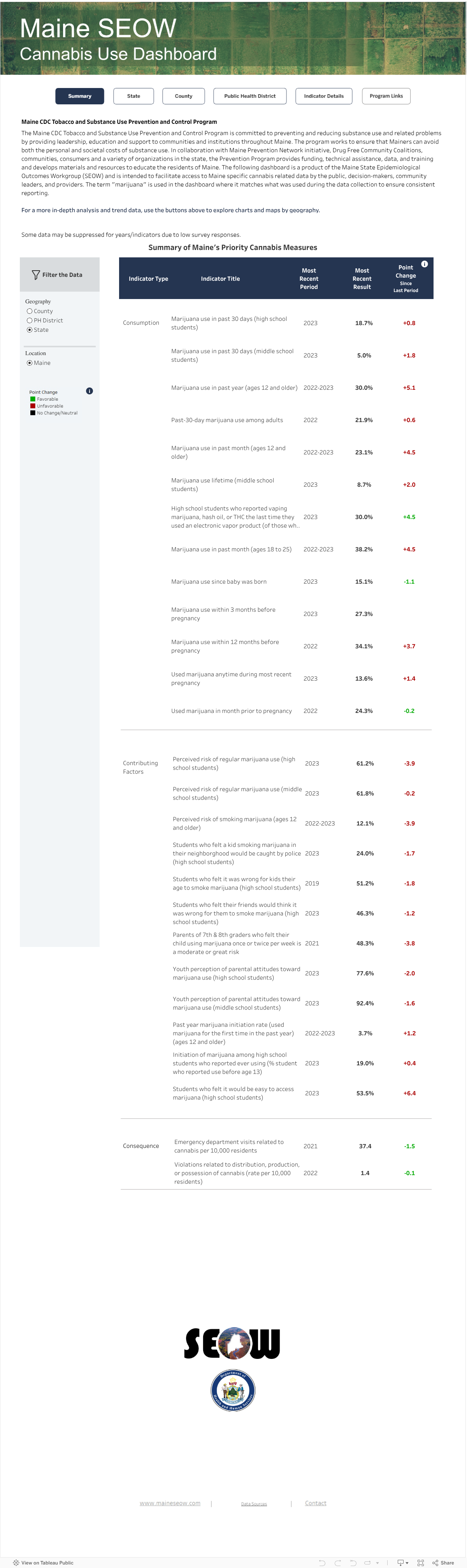Click the green Favorable legend swatch
This screenshot has width=467, height=1568.
[33, 399]
